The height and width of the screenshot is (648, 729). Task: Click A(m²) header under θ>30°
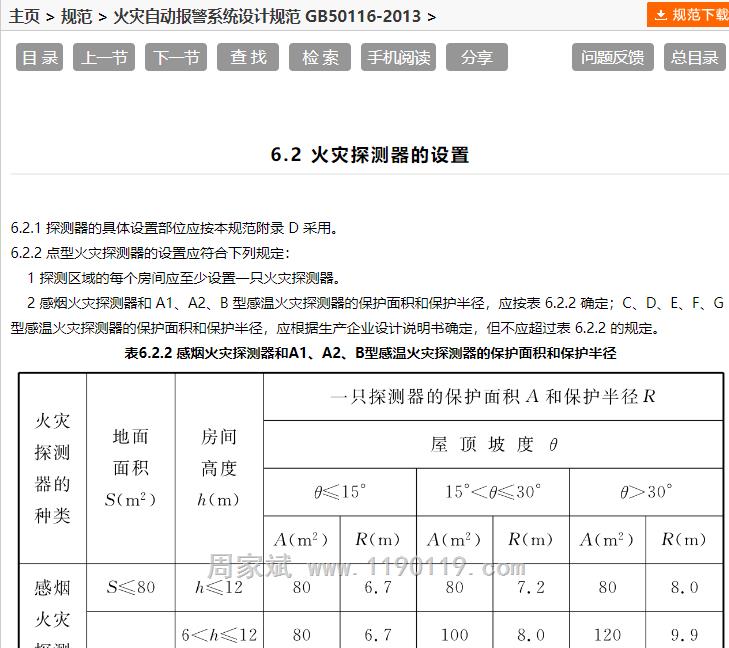607,540
